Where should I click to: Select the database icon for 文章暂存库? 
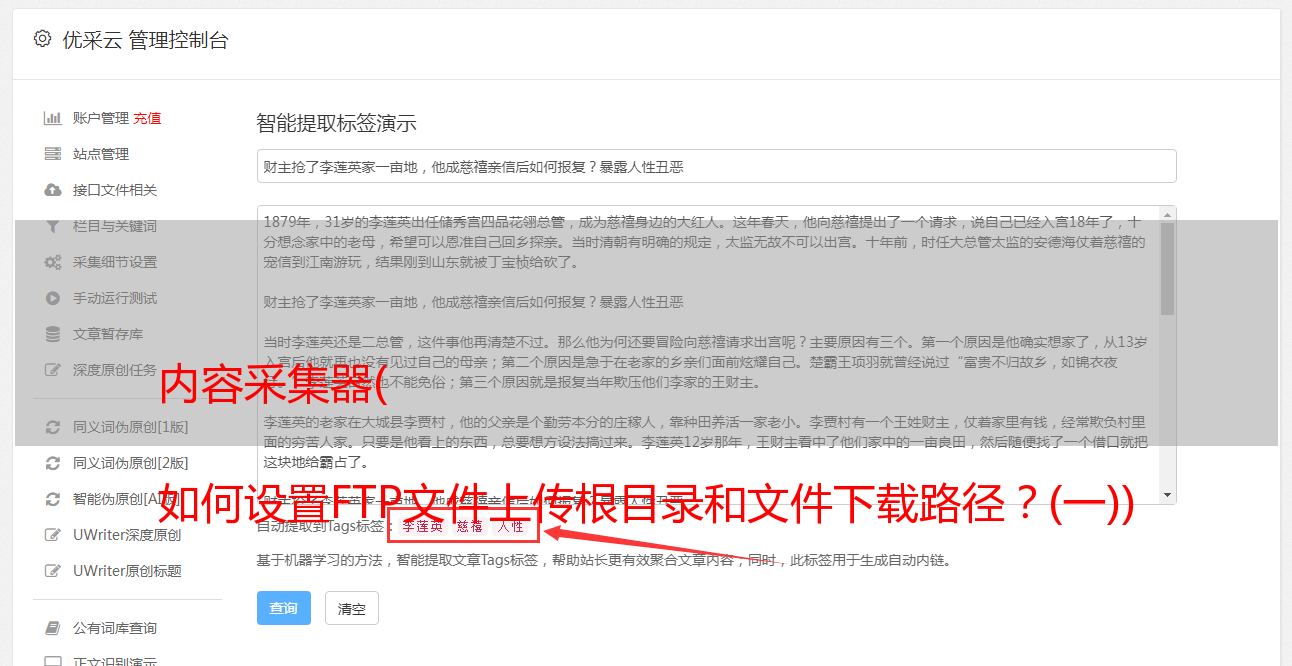pos(53,334)
